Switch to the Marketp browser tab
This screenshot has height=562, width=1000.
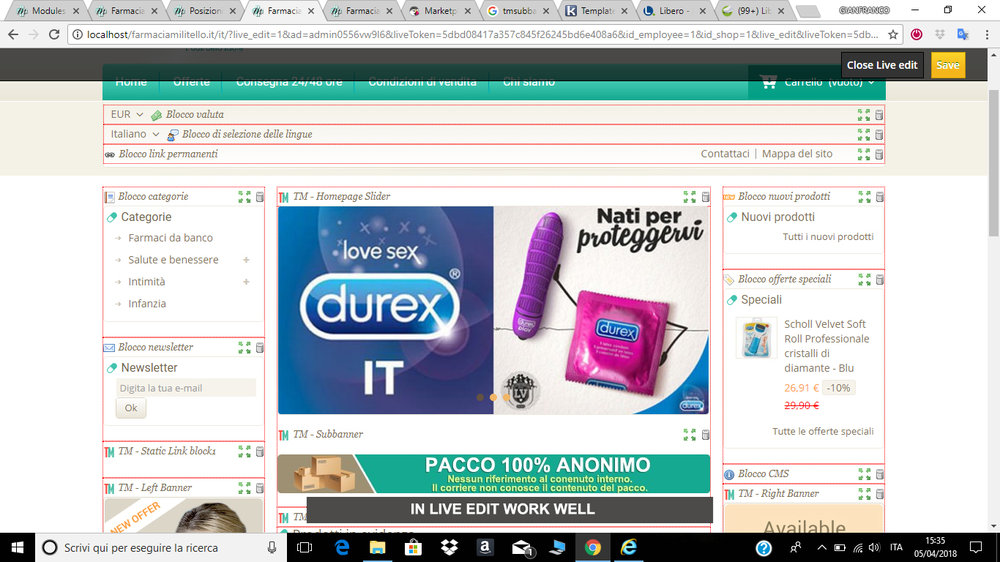point(441,11)
